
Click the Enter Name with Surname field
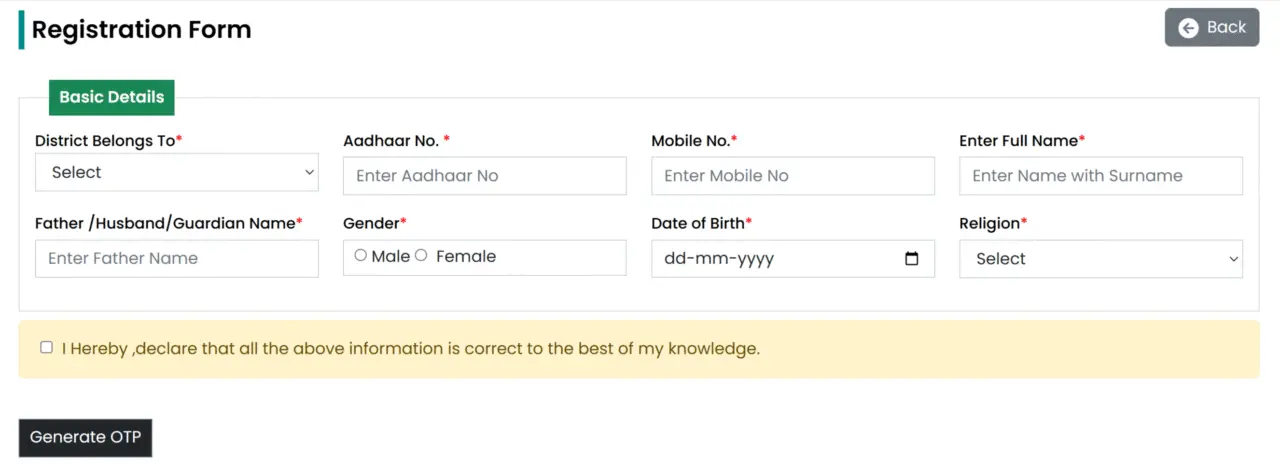click(1101, 176)
